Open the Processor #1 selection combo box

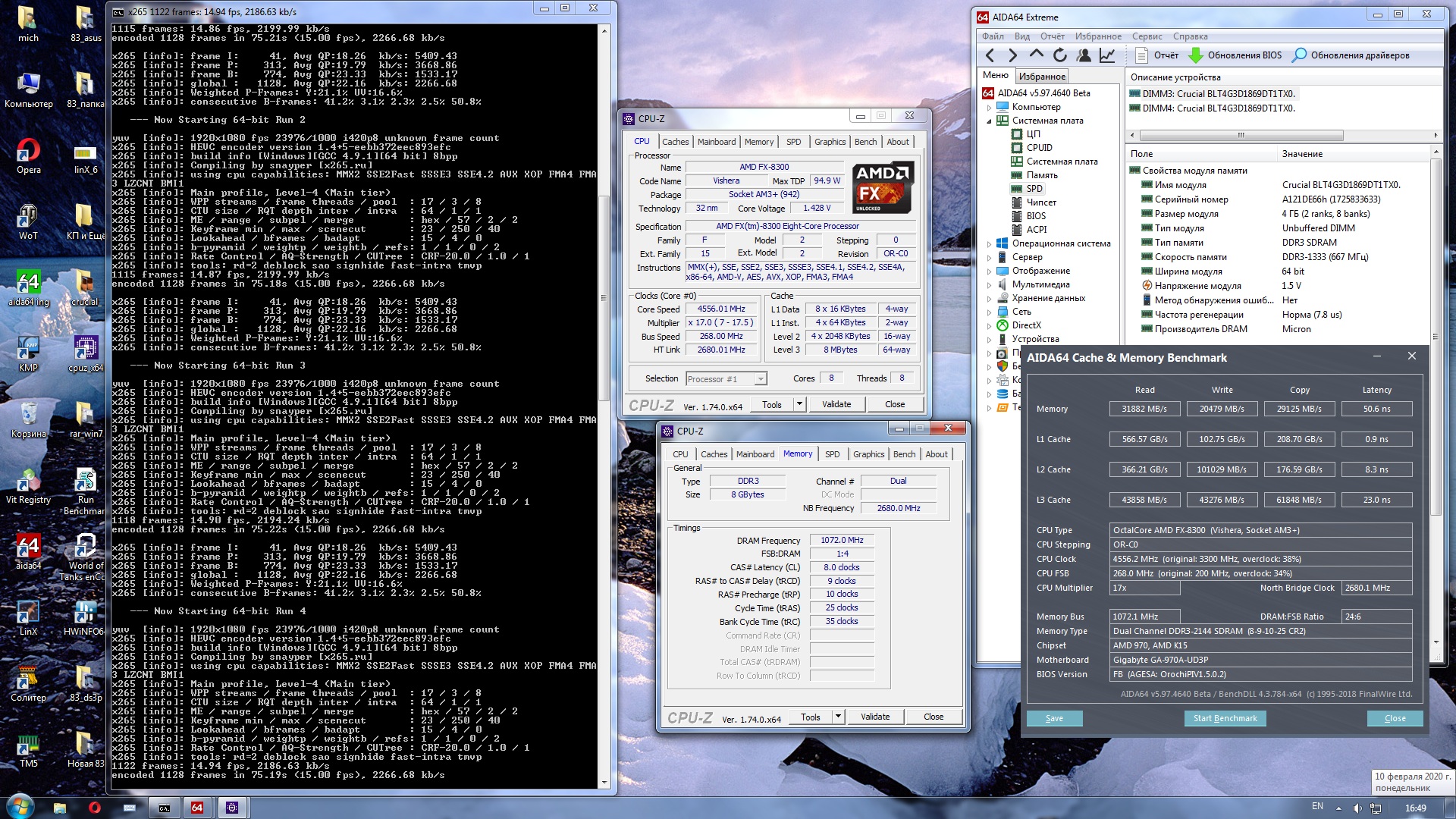click(x=726, y=378)
